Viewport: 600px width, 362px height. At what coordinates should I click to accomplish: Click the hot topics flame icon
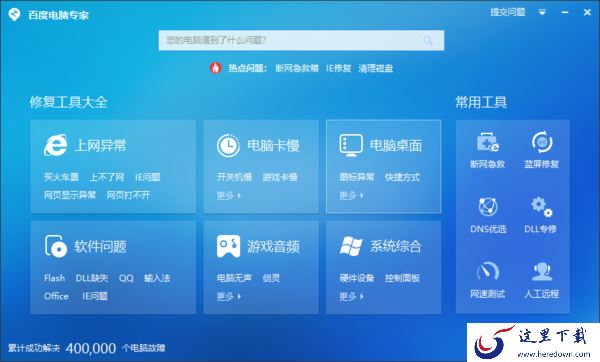click(x=215, y=68)
